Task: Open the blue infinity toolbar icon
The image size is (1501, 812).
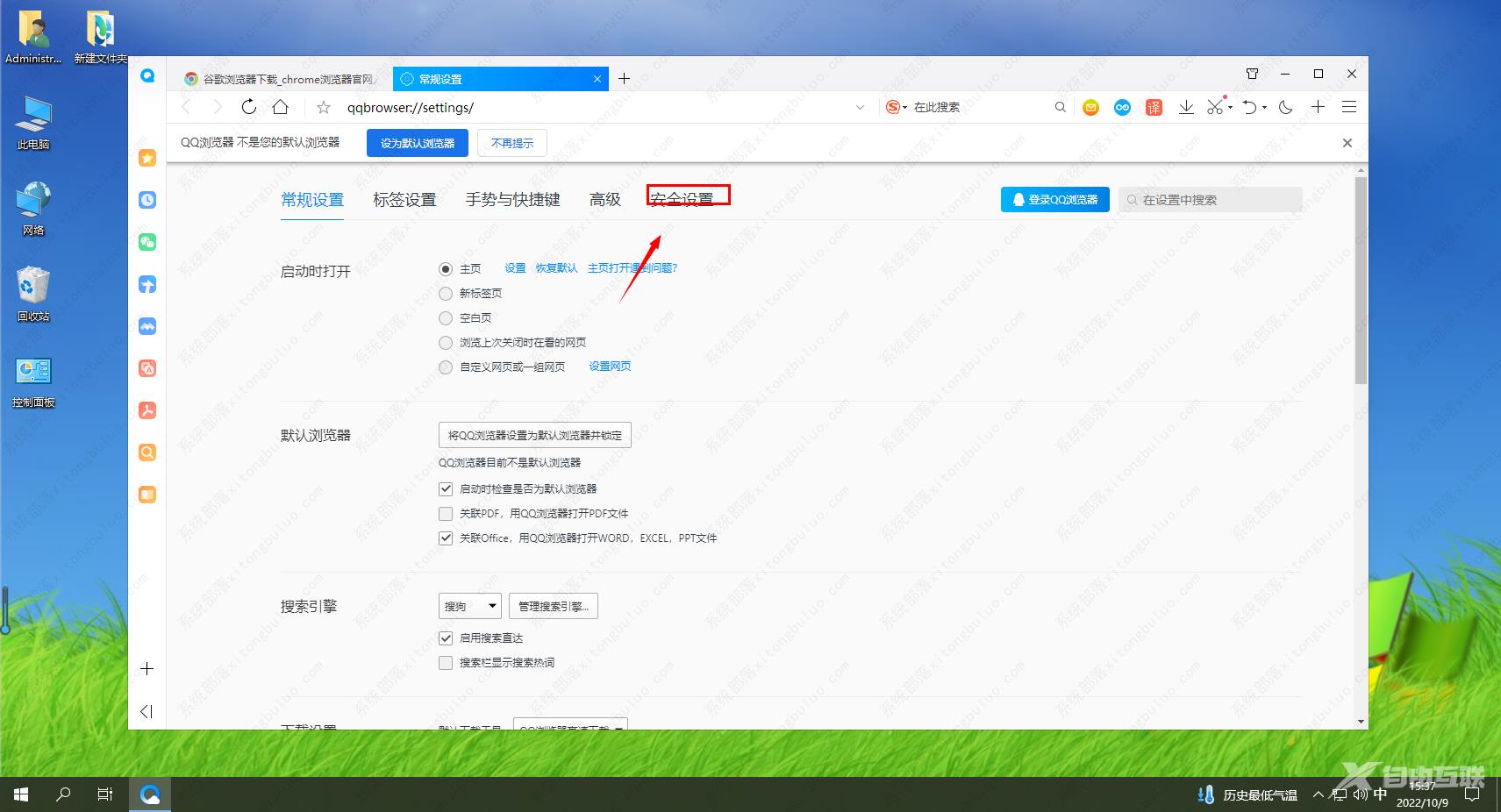Action: (1122, 107)
